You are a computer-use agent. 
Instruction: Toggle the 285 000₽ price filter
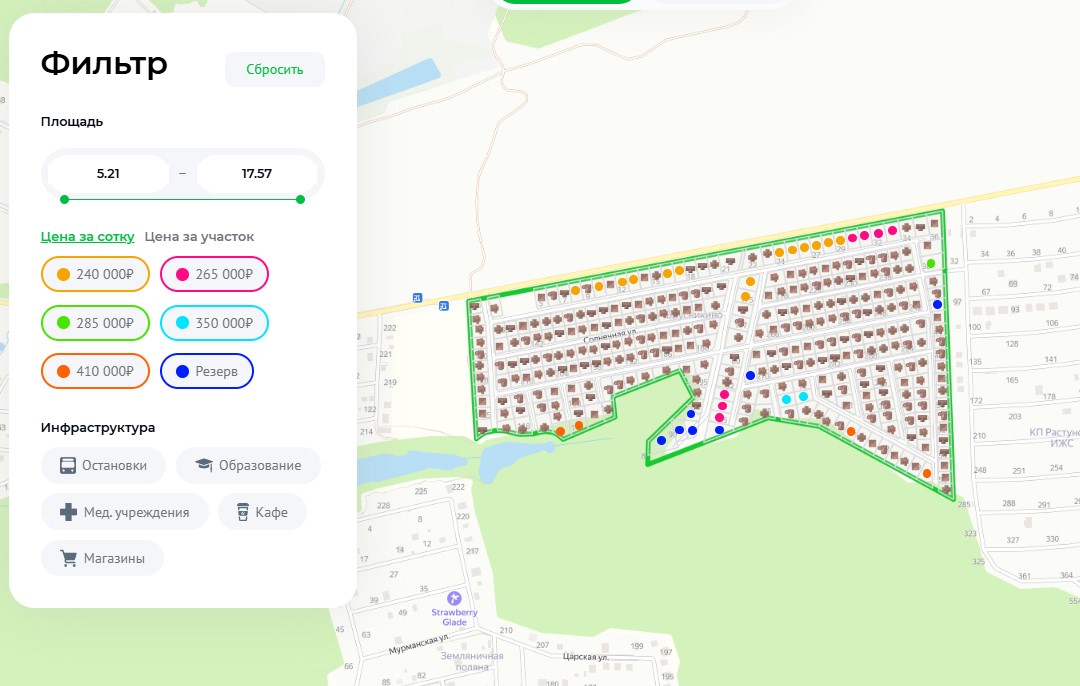(x=95, y=323)
